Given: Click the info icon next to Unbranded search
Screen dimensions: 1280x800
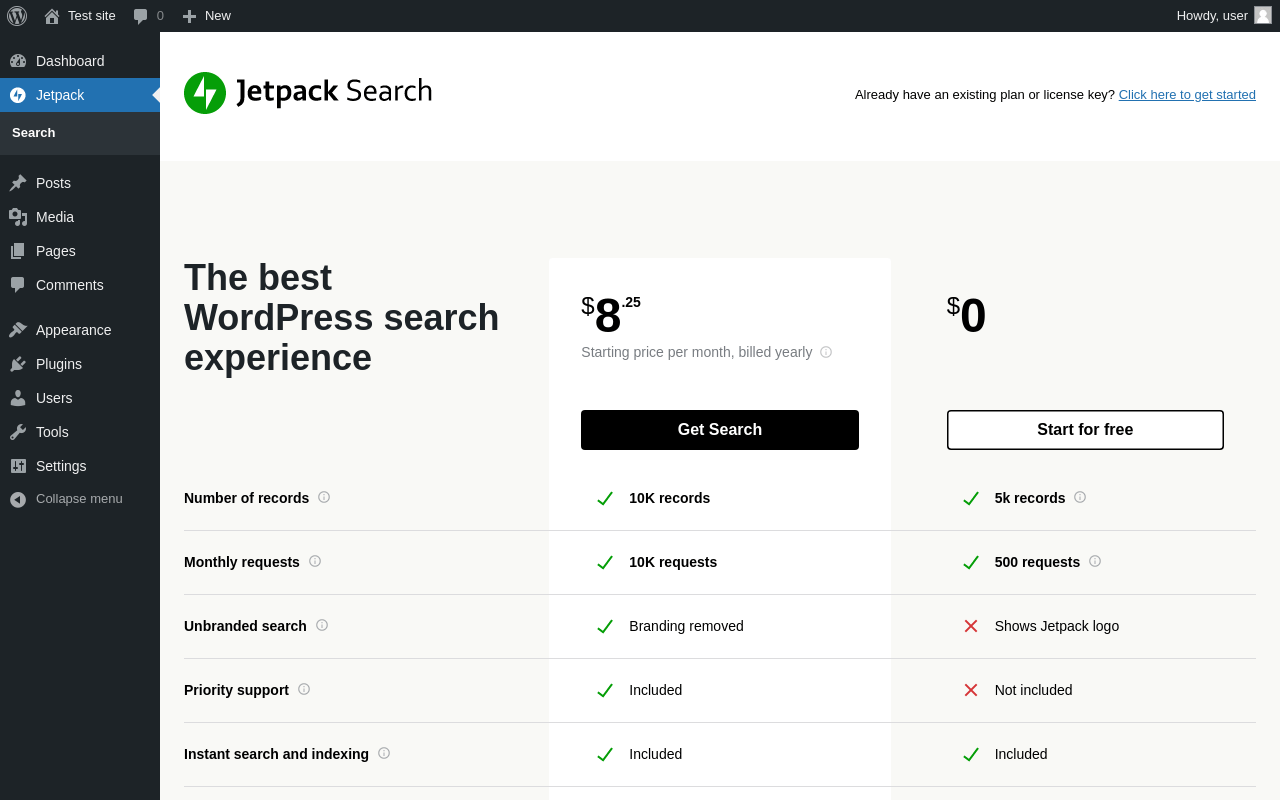Looking at the screenshot, I should tap(322, 625).
